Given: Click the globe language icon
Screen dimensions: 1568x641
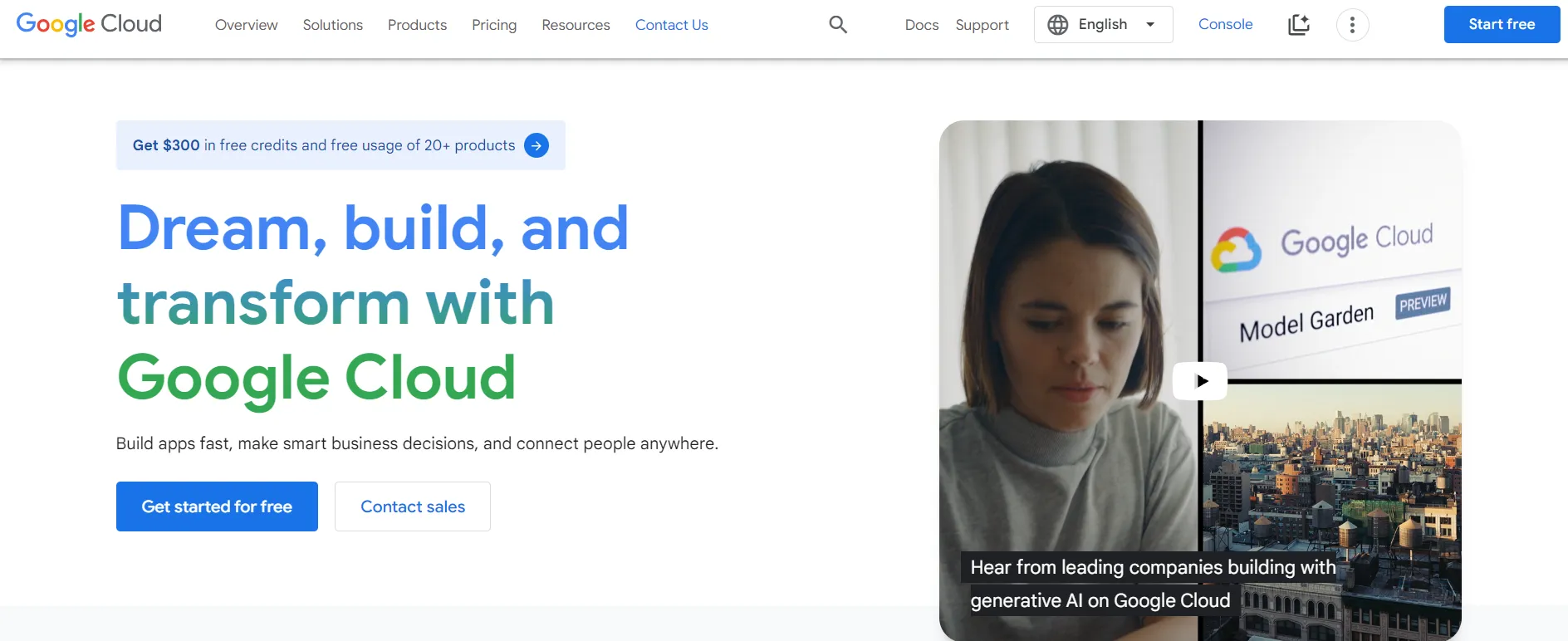Looking at the screenshot, I should (1057, 25).
